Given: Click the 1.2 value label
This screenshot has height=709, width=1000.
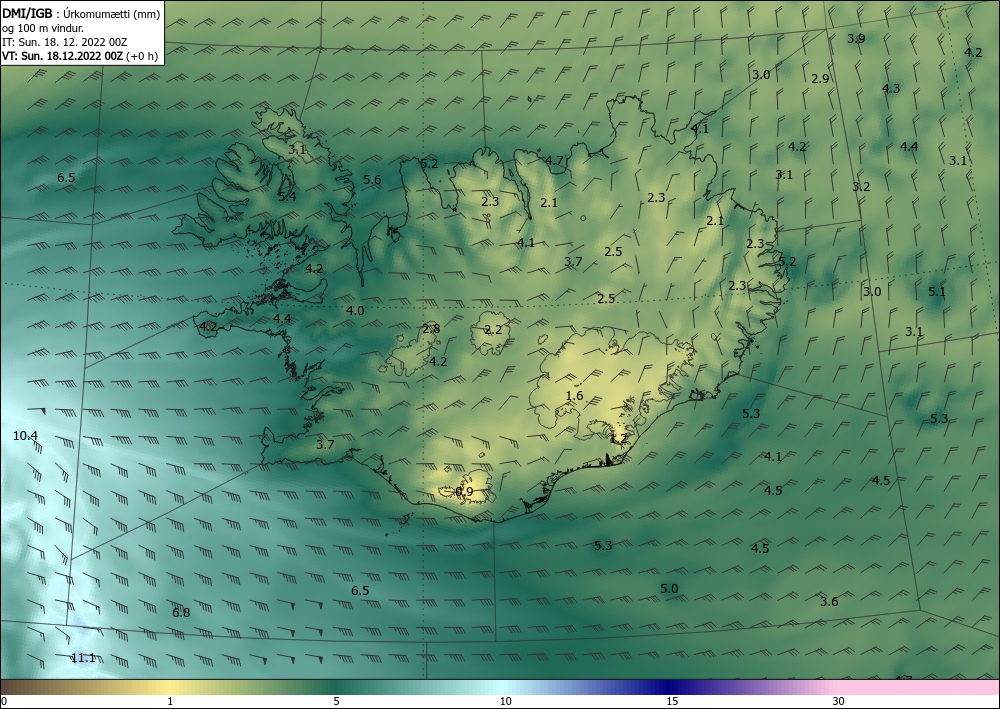Looking at the screenshot, I should 619,439.
